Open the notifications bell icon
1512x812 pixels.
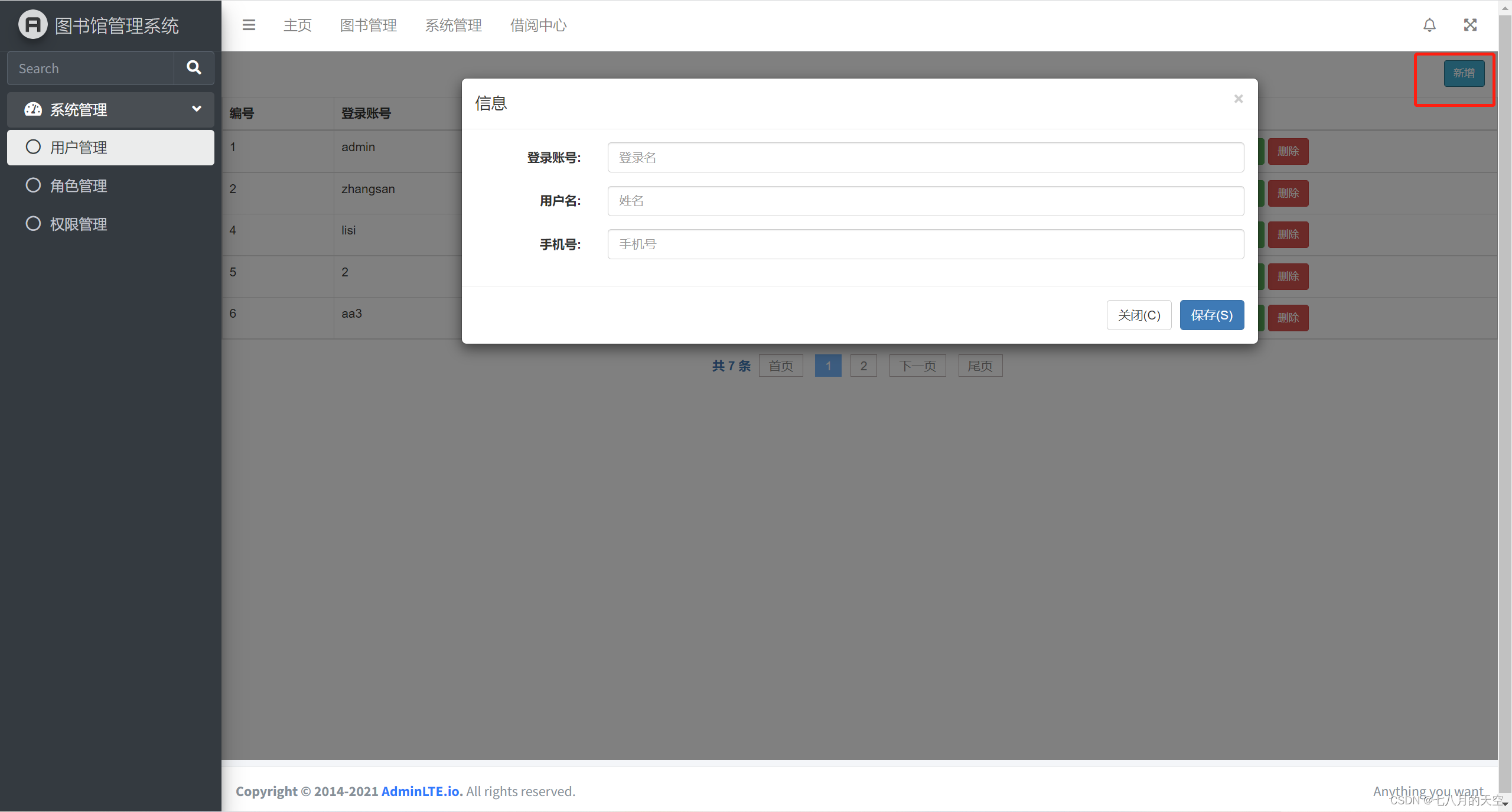[1429, 25]
